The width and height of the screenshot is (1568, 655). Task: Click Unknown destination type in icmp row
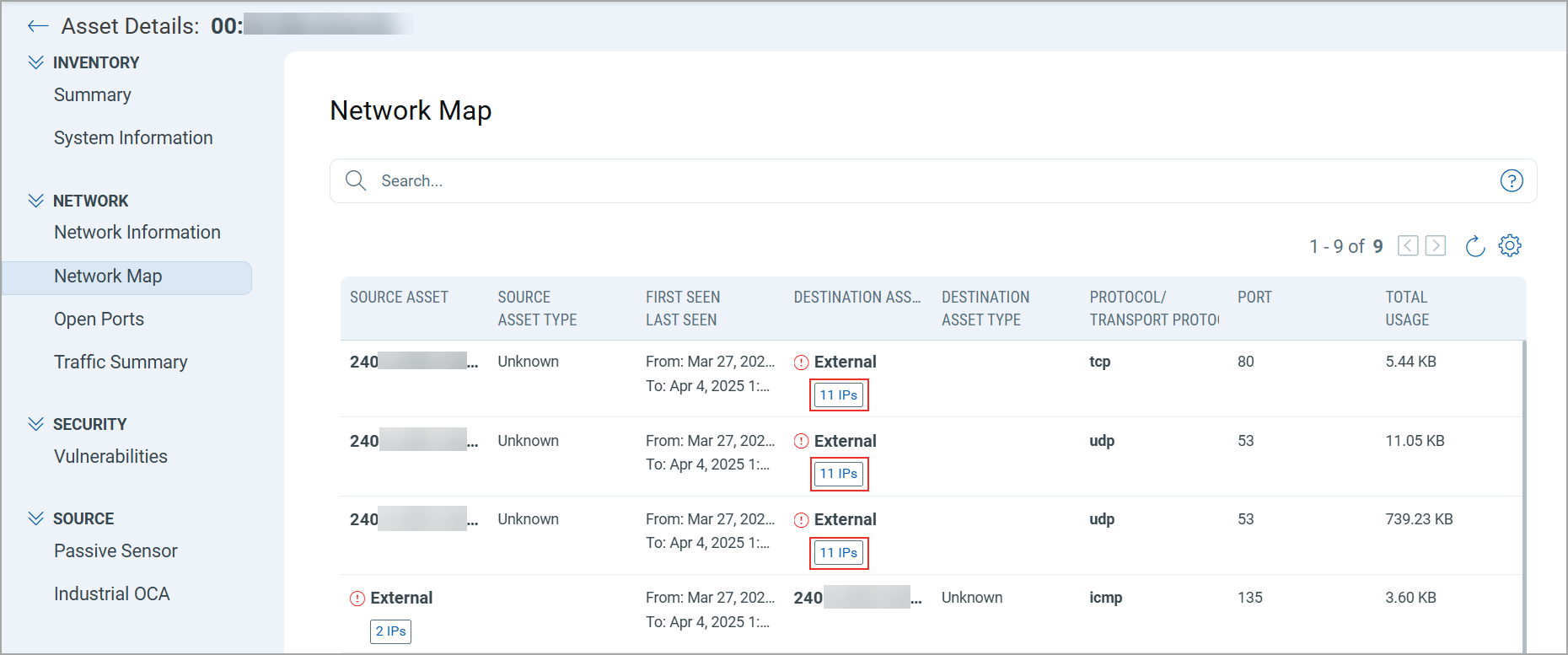[972, 598]
